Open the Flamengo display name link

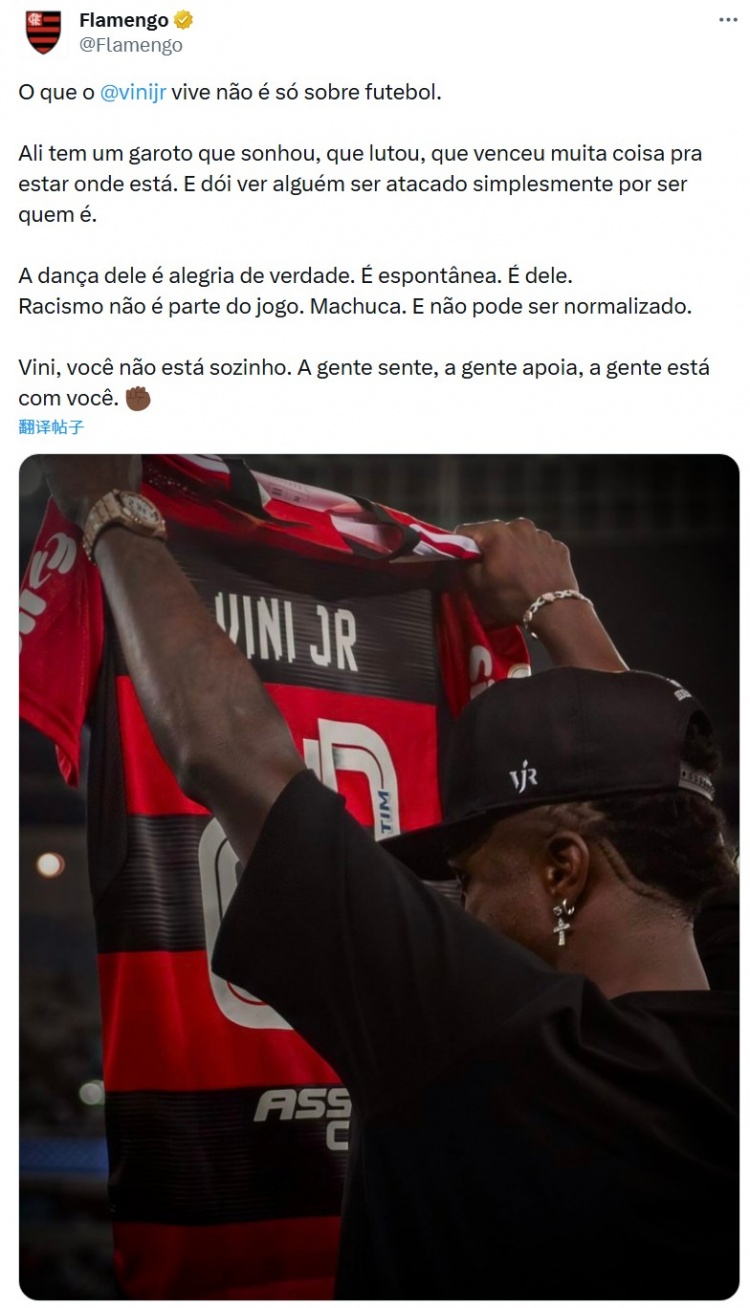123,20
